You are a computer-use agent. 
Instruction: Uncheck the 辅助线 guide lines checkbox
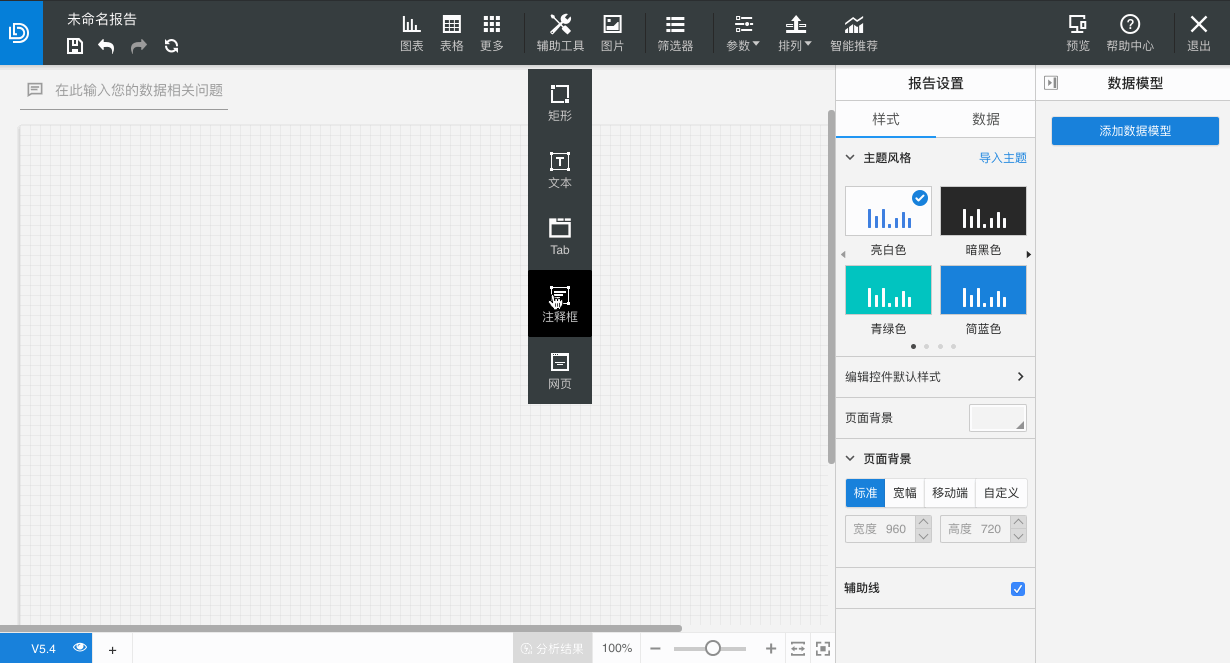(1018, 588)
